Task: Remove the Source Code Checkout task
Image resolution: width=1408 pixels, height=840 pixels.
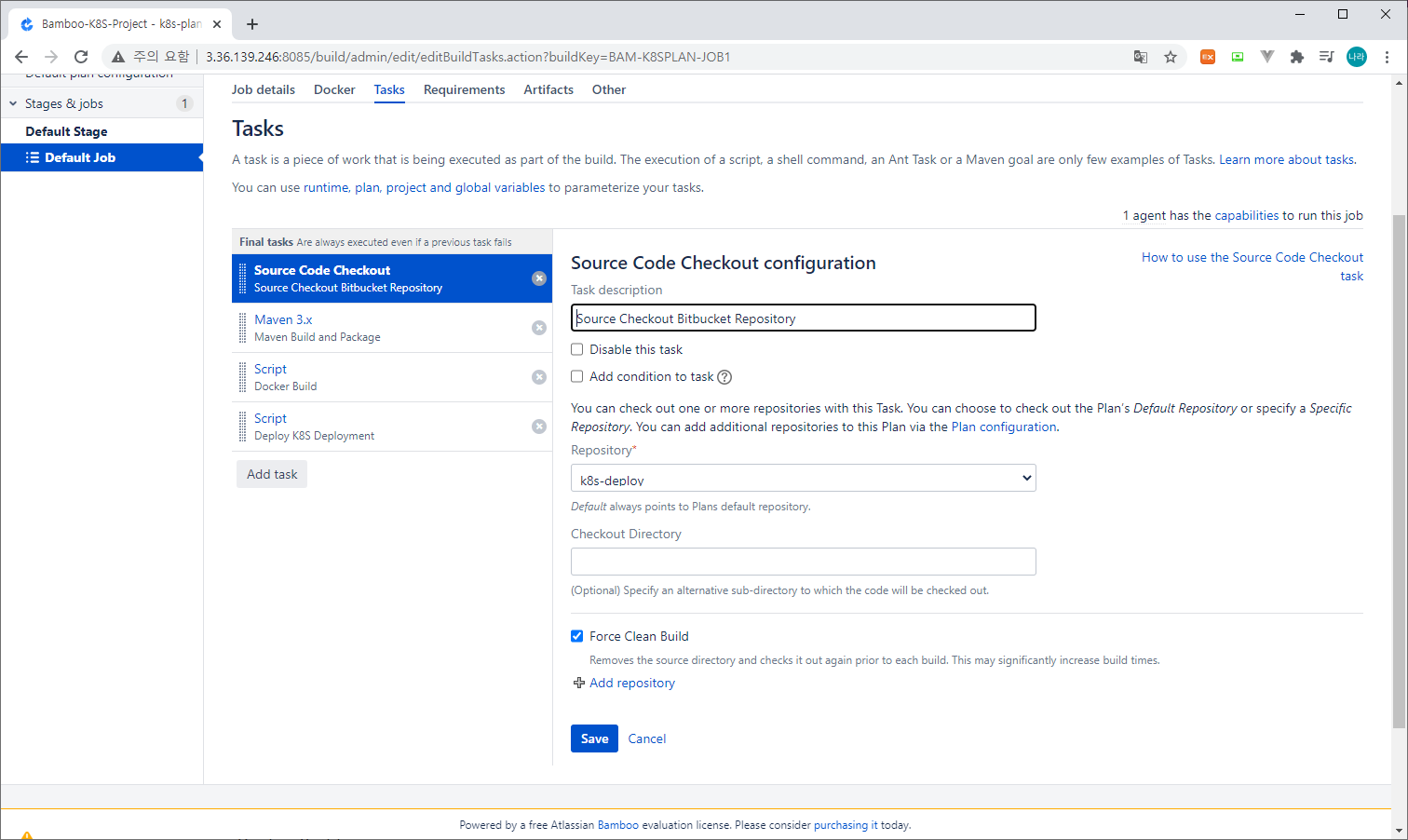Action: pos(539,278)
